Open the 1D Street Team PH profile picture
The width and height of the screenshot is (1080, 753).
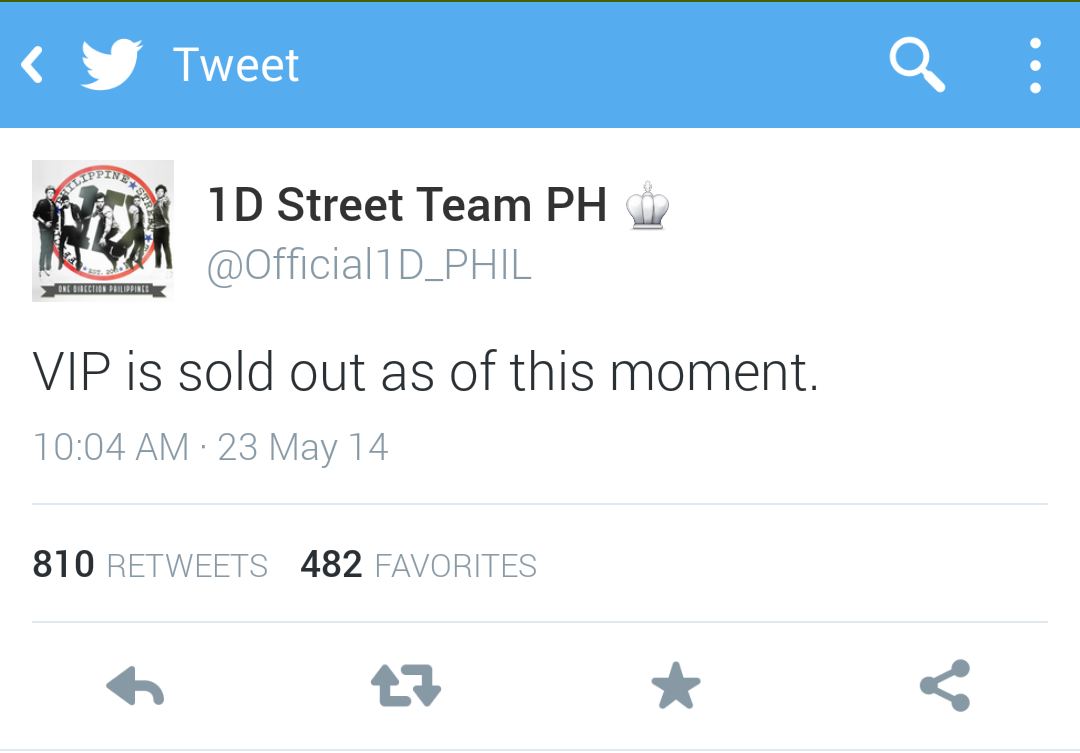[103, 231]
